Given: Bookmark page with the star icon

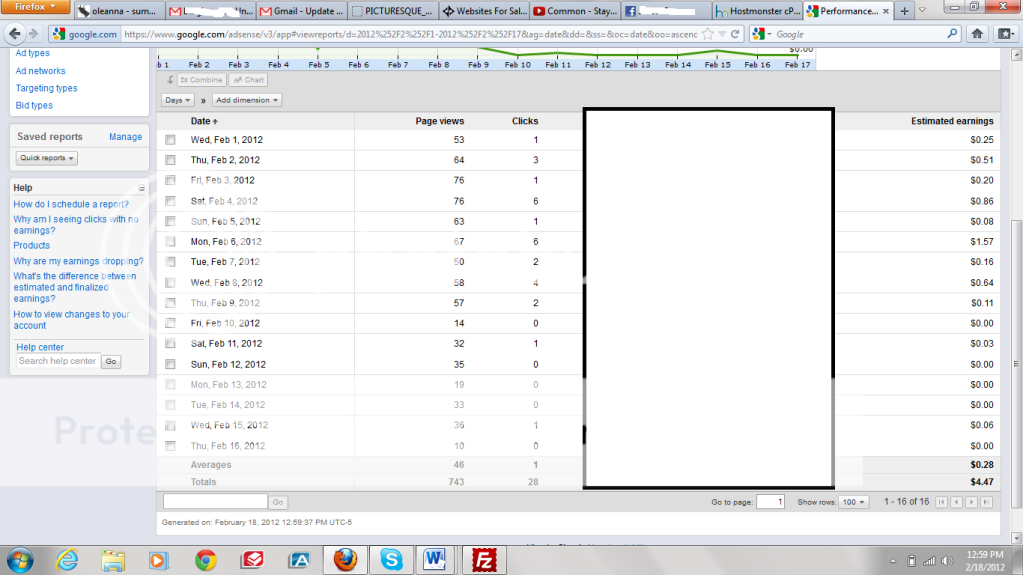Looking at the screenshot, I should [x=708, y=34].
